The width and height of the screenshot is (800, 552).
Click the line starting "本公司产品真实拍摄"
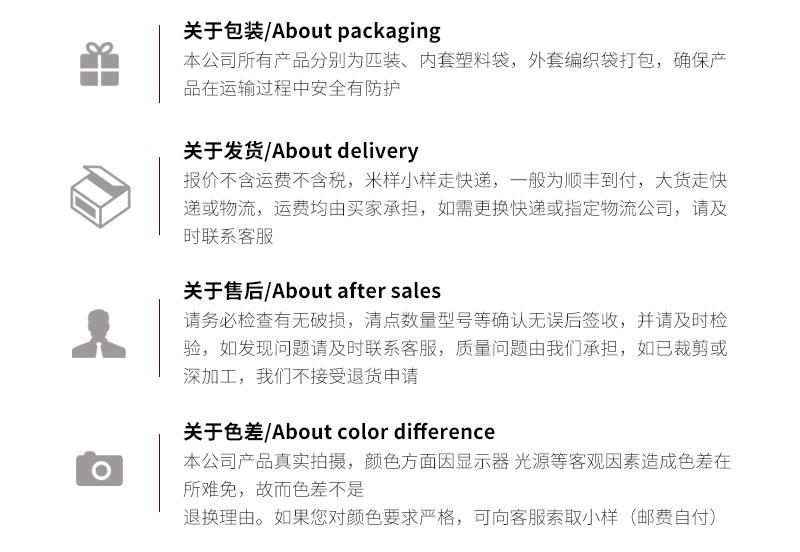457,462
